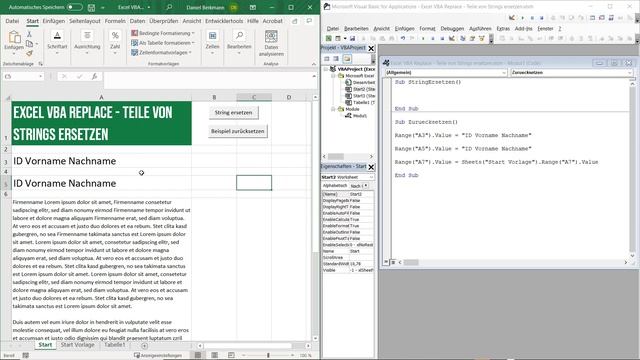
Task: Switch to Überprüfen ribbon tab
Action: pos(164,21)
